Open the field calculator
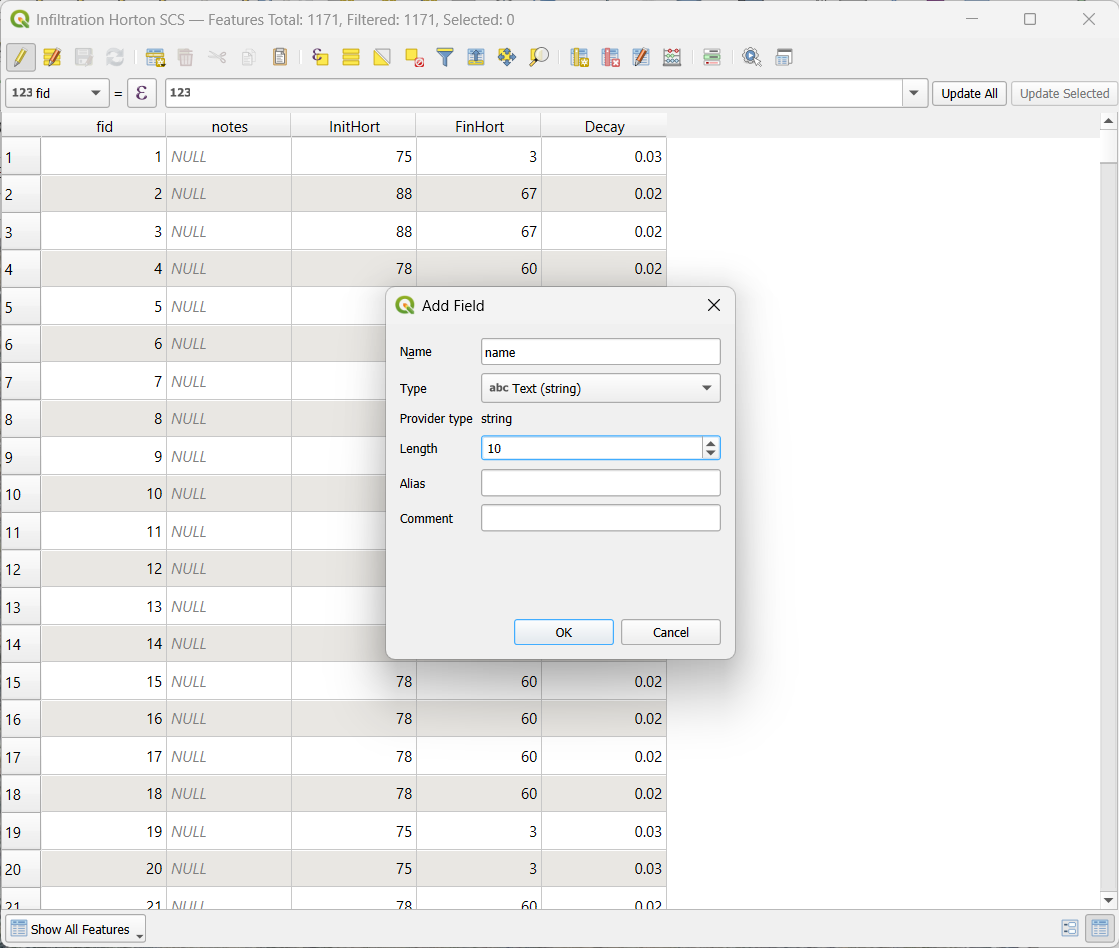Screen dimensions: 1119x948 [x=672, y=57]
